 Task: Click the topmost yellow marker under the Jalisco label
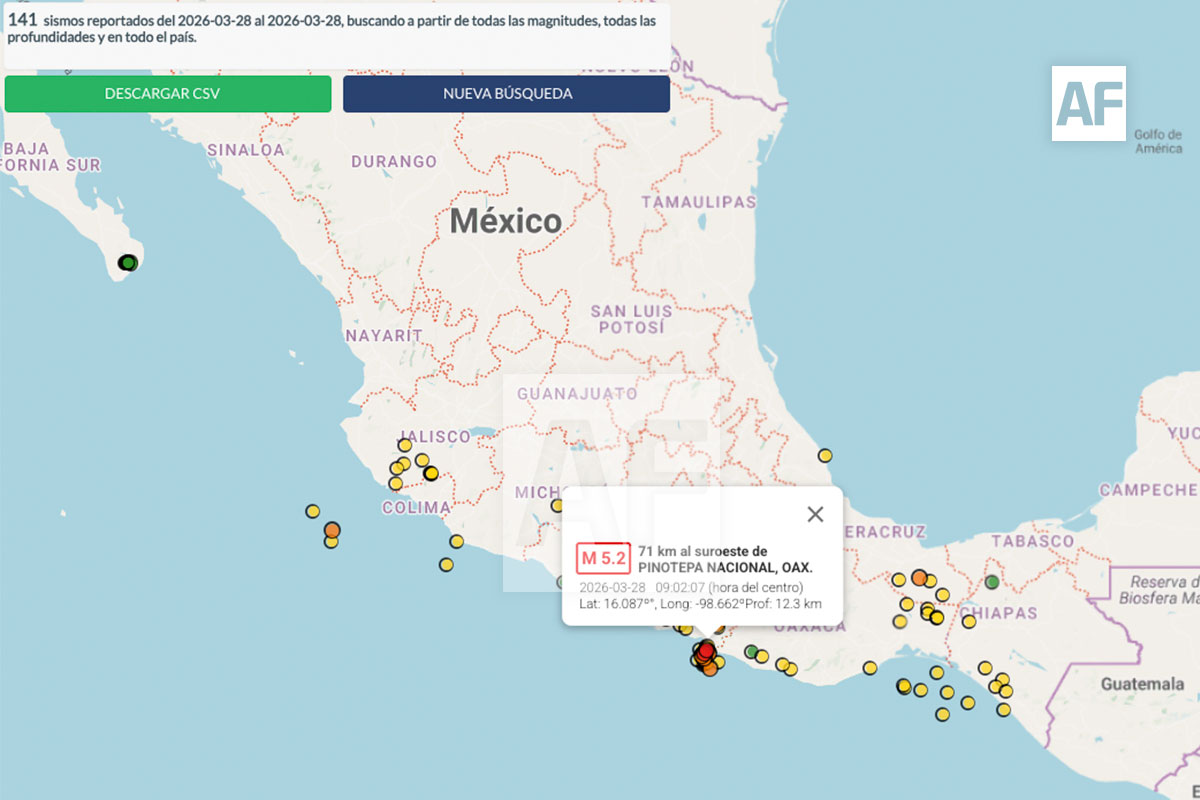click(405, 445)
